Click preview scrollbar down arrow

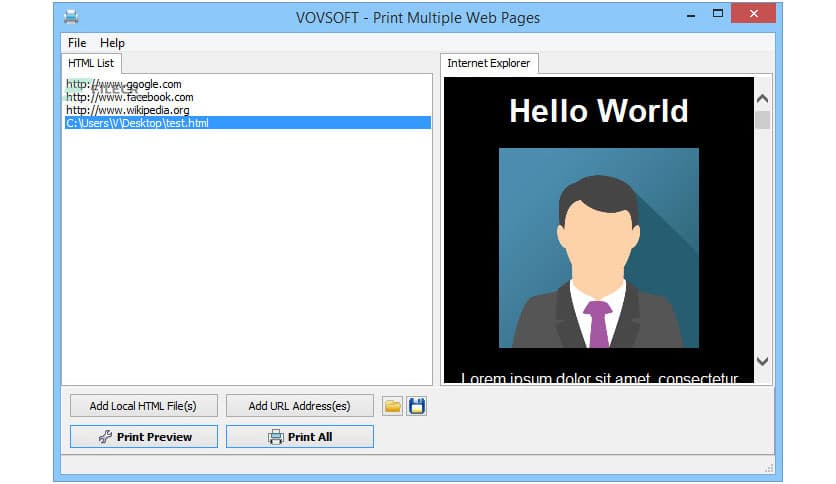(762, 361)
